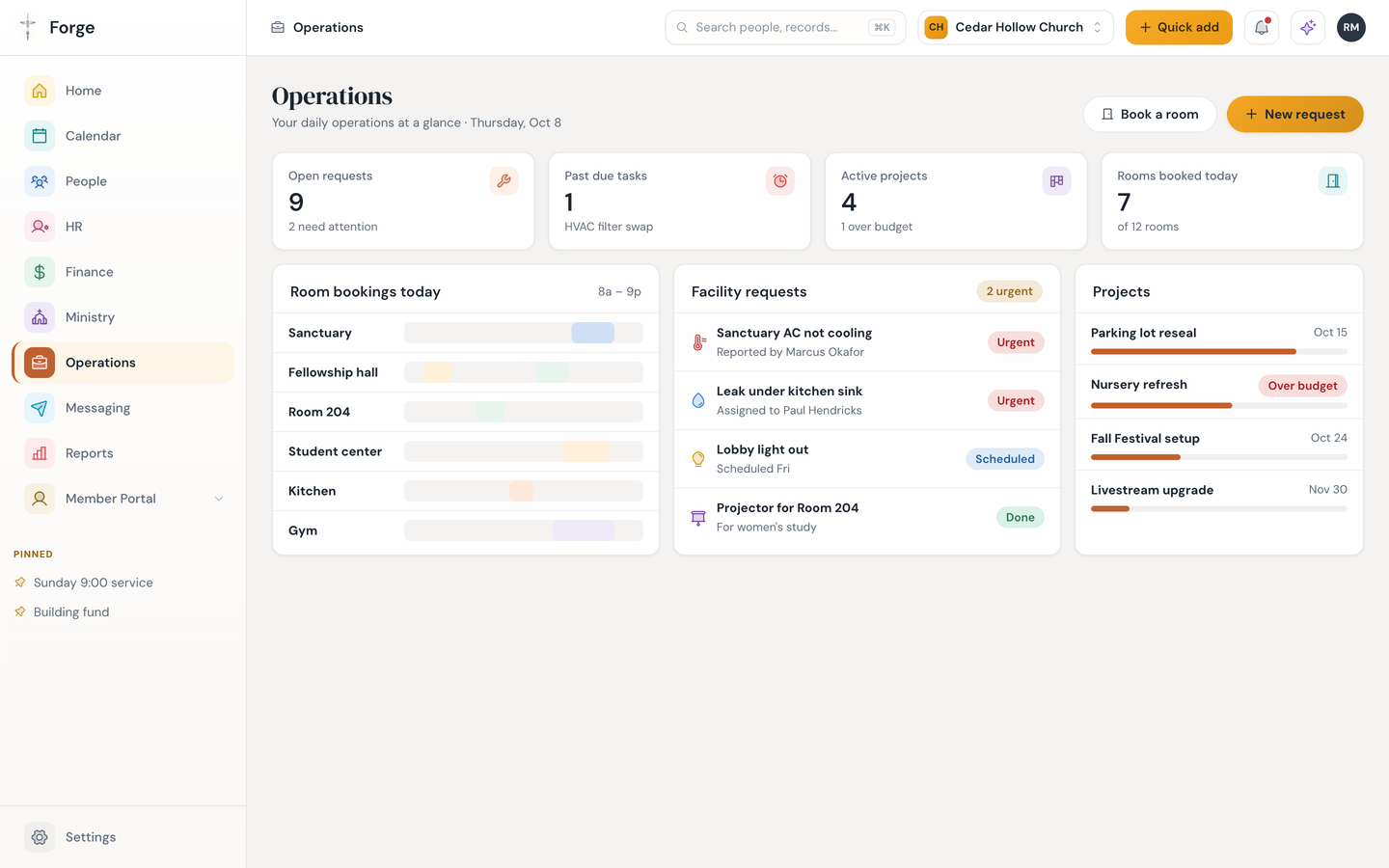The width and height of the screenshot is (1389, 868).
Task: Click the Livestream upgrade progress bar
Action: 1219,509
